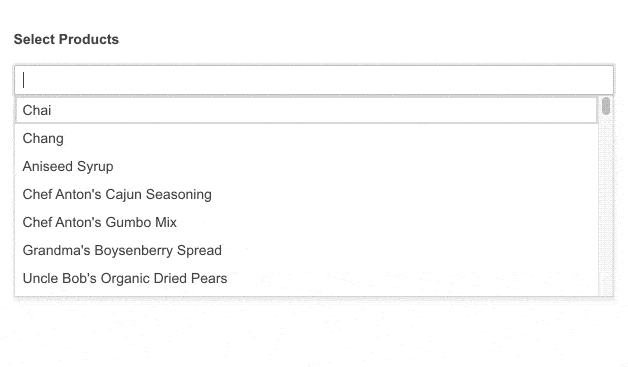628x367 pixels.
Task: Click the blinking text cursor in the input
Action: [24, 80]
